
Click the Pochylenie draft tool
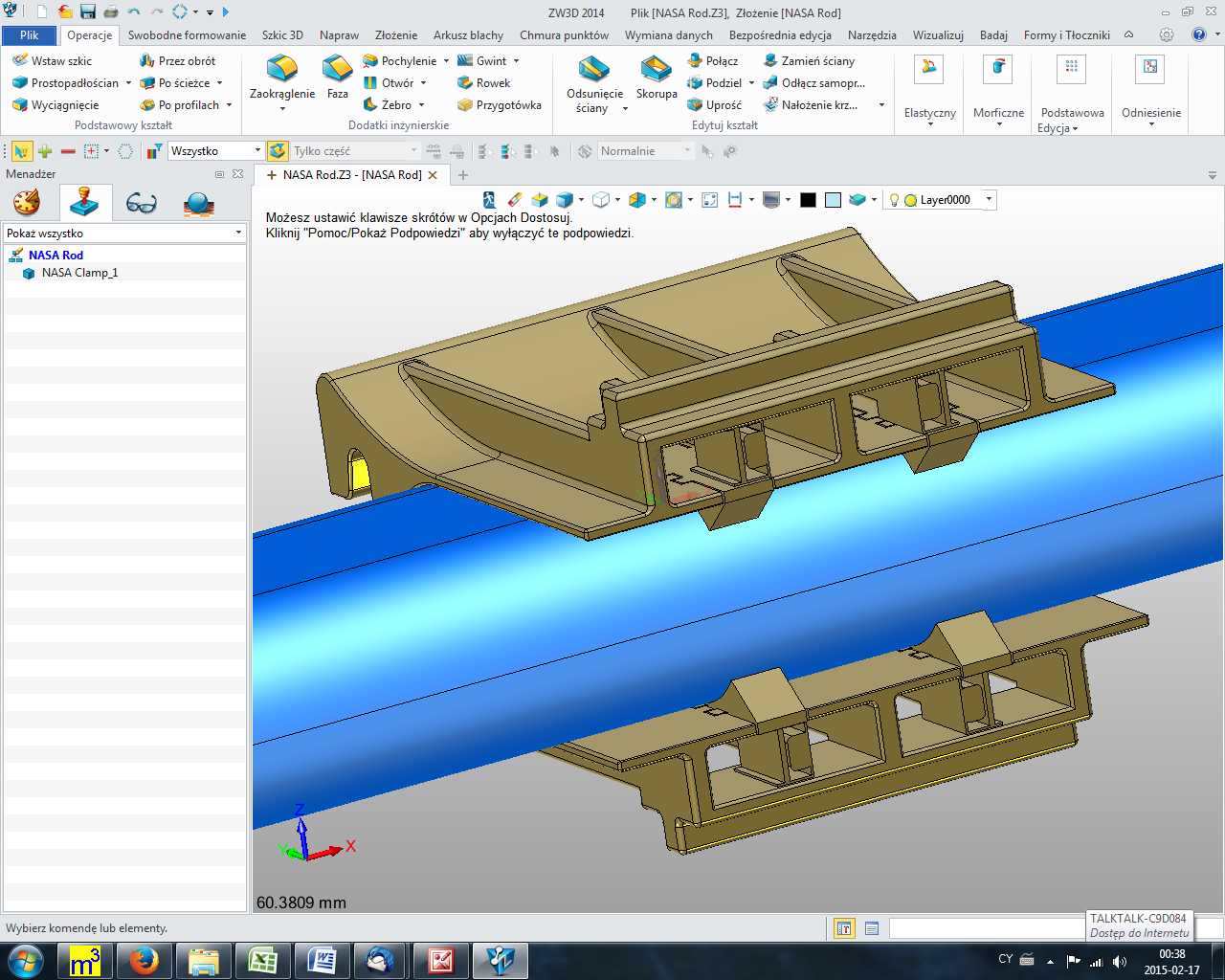[x=399, y=60]
